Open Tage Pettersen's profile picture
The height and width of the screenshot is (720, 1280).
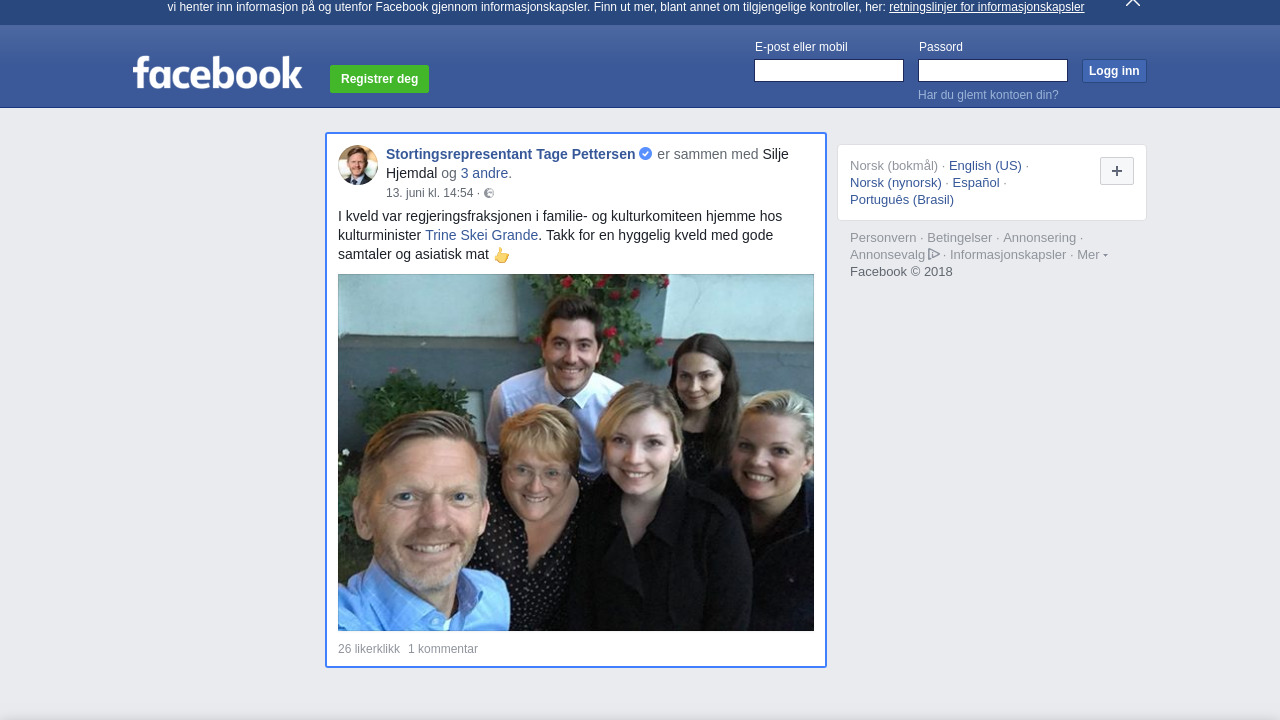(358, 165)
